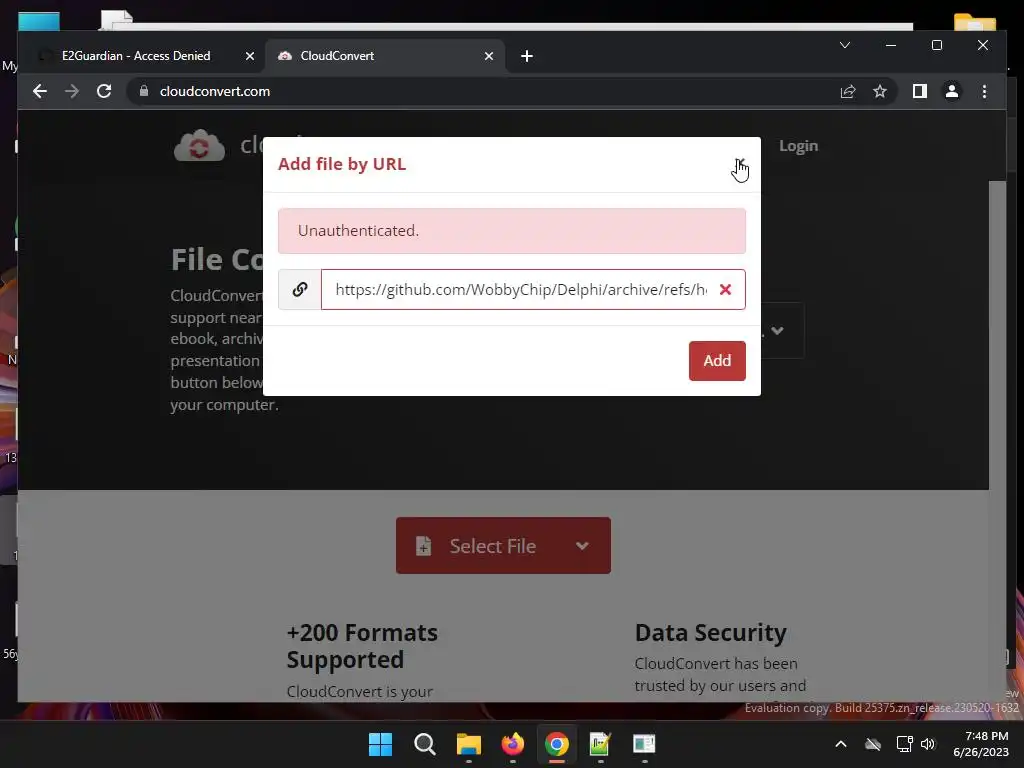Image resolution: width=1024 pixels, height=768 pixels.
Task: Click the CloudConvert cloud logo
Action: (199, 146)
